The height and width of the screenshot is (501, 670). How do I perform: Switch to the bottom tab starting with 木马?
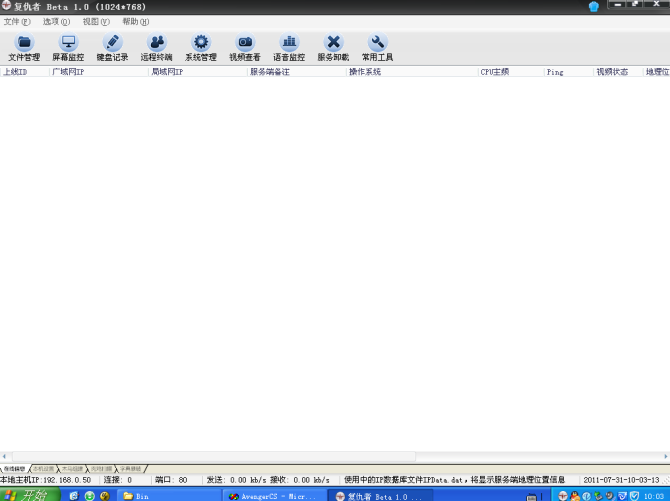[72, 469]
